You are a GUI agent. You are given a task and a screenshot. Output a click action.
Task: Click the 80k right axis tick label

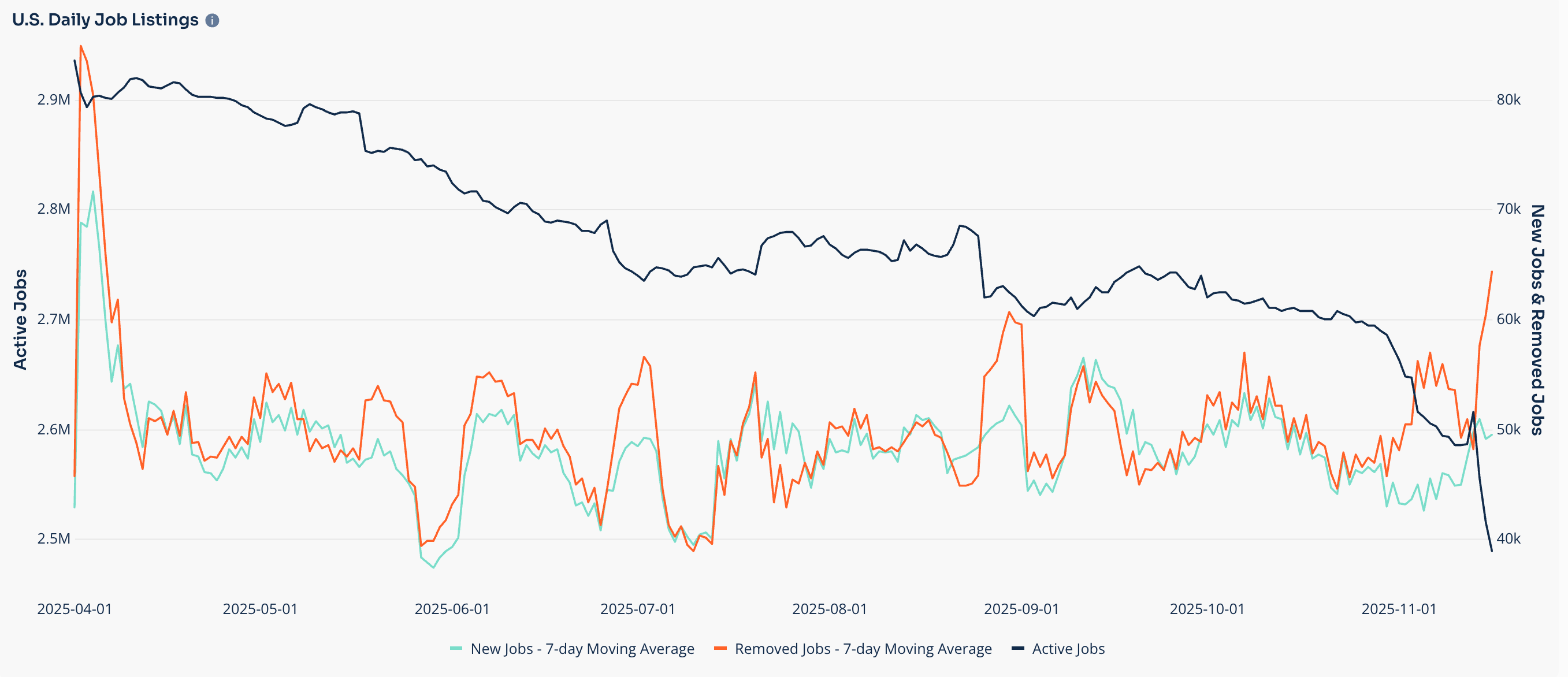tap(1508, 100)
